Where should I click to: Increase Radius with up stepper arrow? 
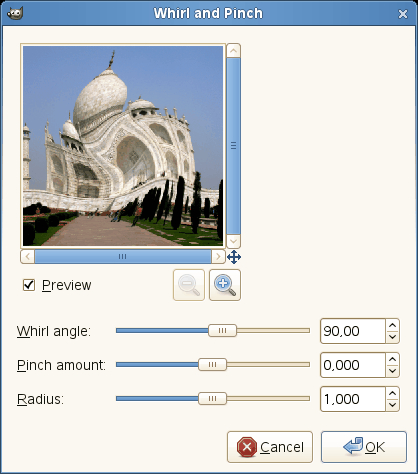[393, 393]
